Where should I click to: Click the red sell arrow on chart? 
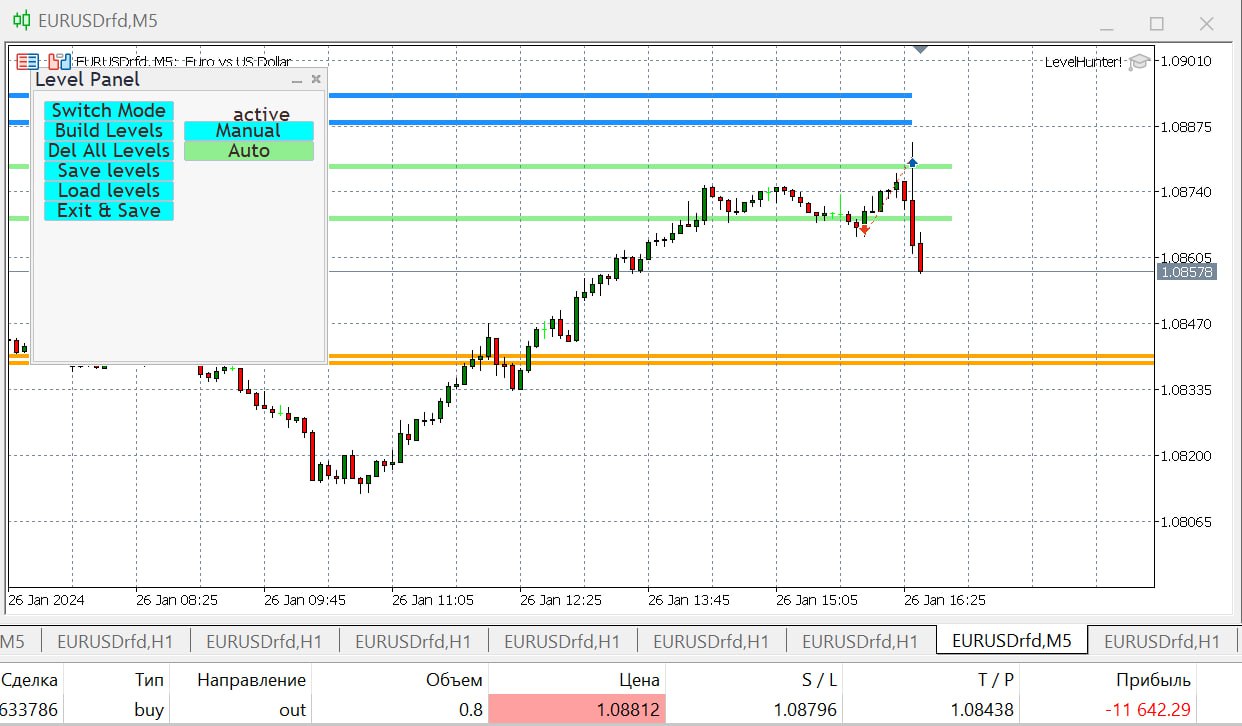[864, 230]
